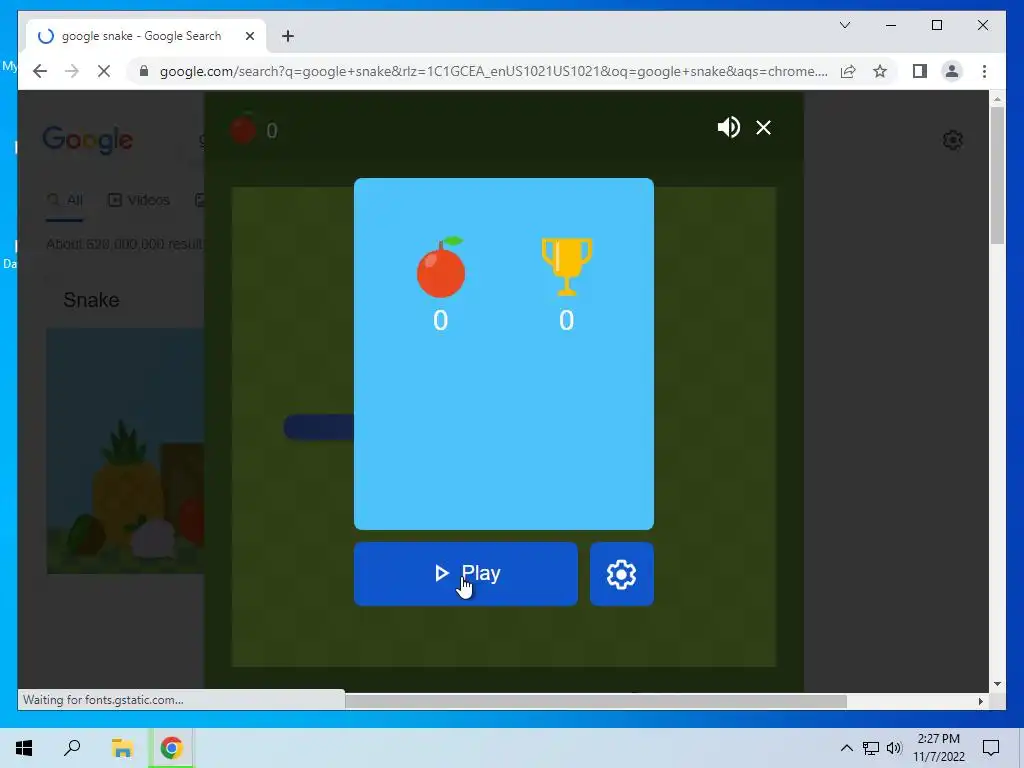Open the Windows Start menu
Screen dimensions: 1024x768
[x=24, y=748]
